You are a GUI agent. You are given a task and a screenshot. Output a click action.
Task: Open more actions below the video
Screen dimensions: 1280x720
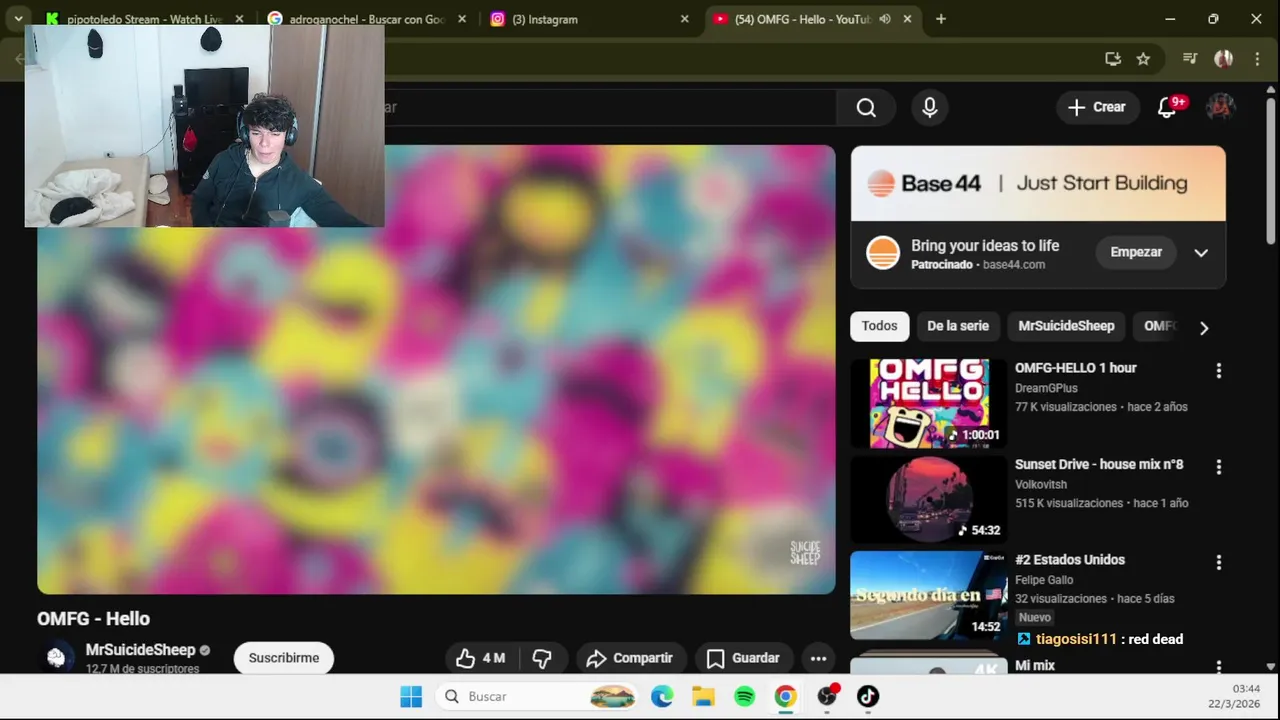coord(818,658)
